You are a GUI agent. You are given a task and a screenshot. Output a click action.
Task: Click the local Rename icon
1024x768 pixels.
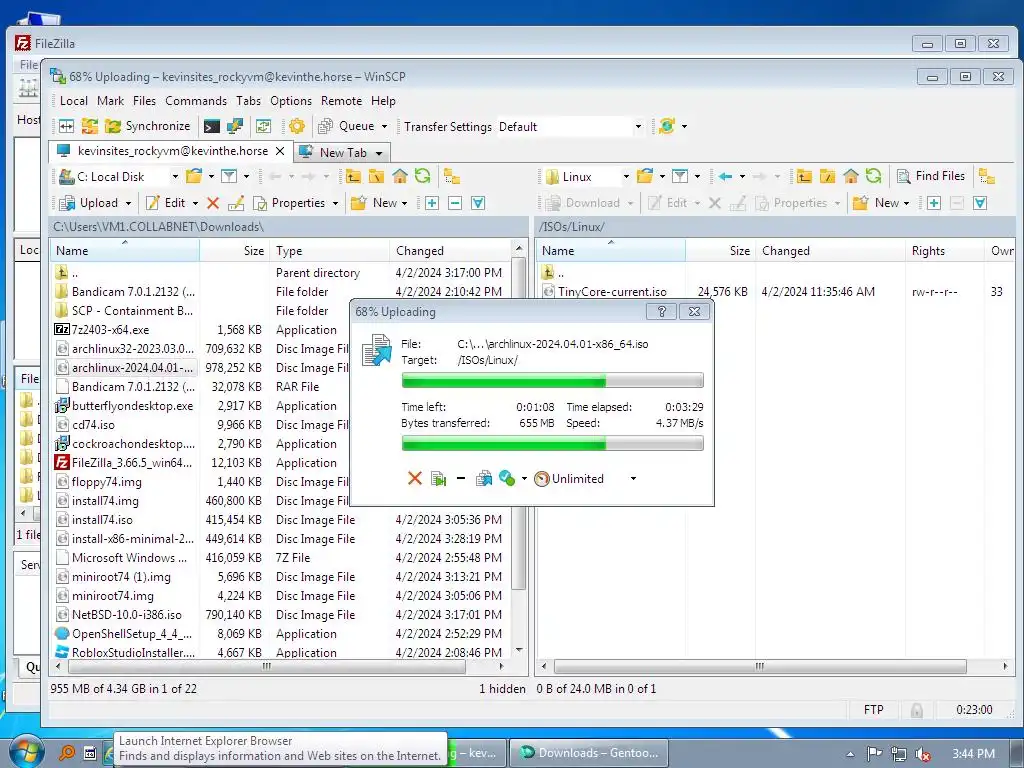pos(236,203)
